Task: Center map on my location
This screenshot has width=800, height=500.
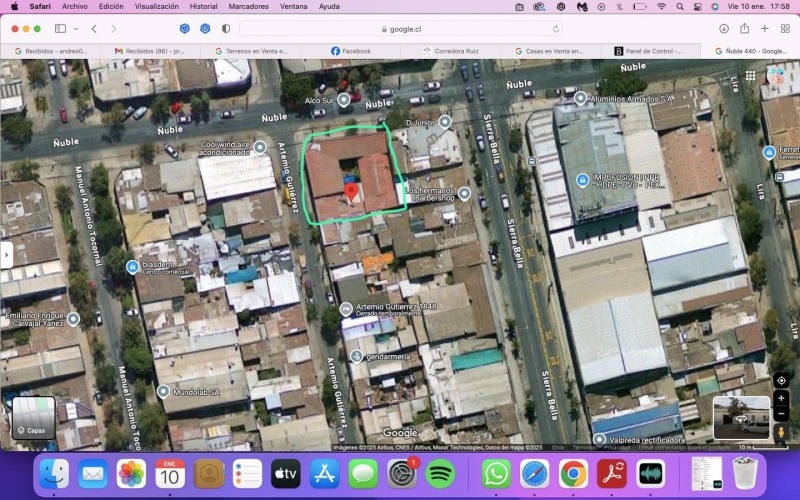Action: pos(781,381)
